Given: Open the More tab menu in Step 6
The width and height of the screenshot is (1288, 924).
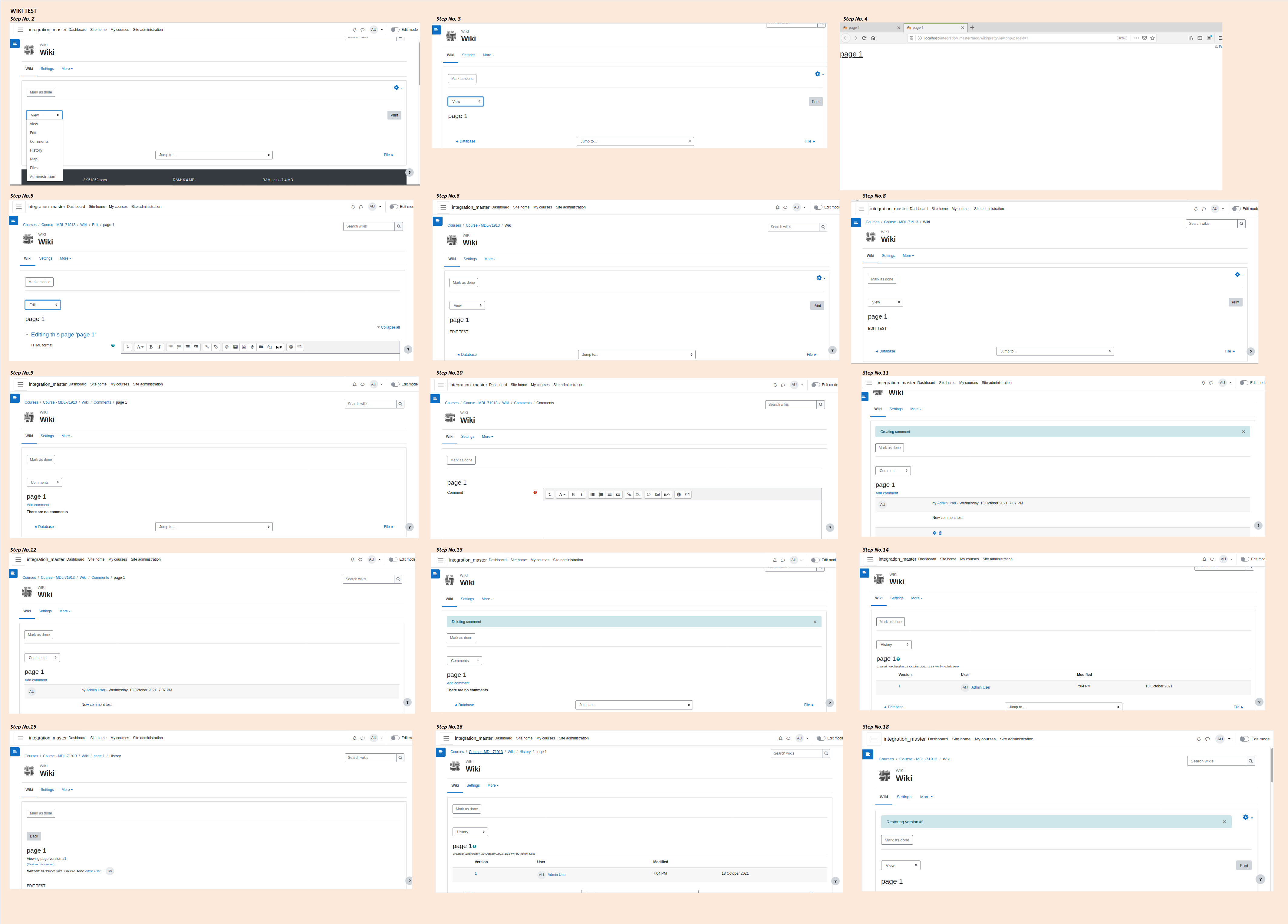Looking at the screenshot, I should tap(489, 259).
